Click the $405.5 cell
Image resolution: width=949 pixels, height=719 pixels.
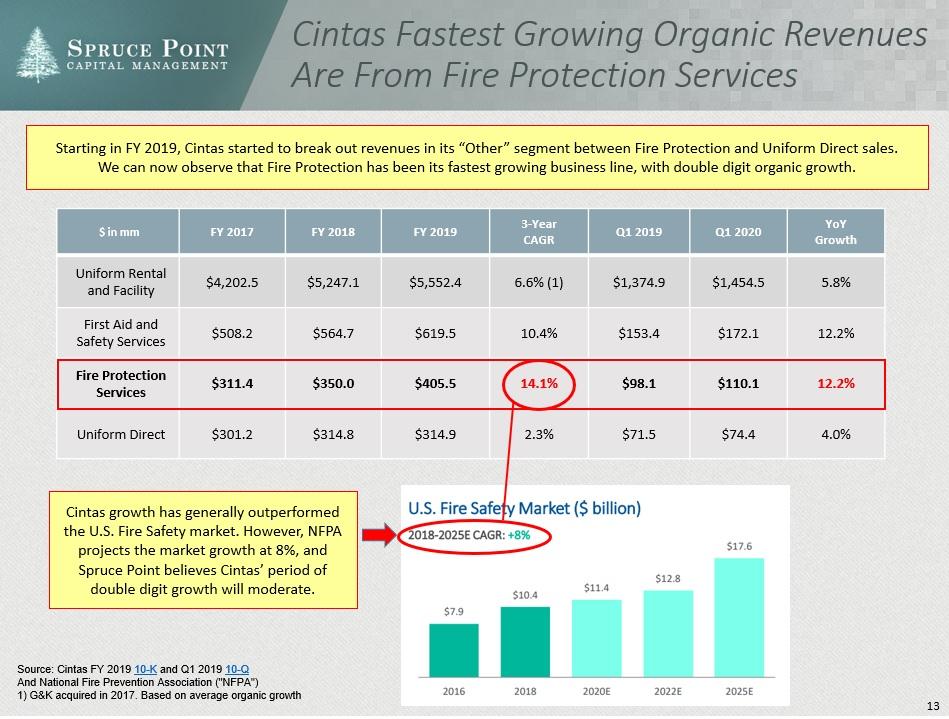click(435, 384)
